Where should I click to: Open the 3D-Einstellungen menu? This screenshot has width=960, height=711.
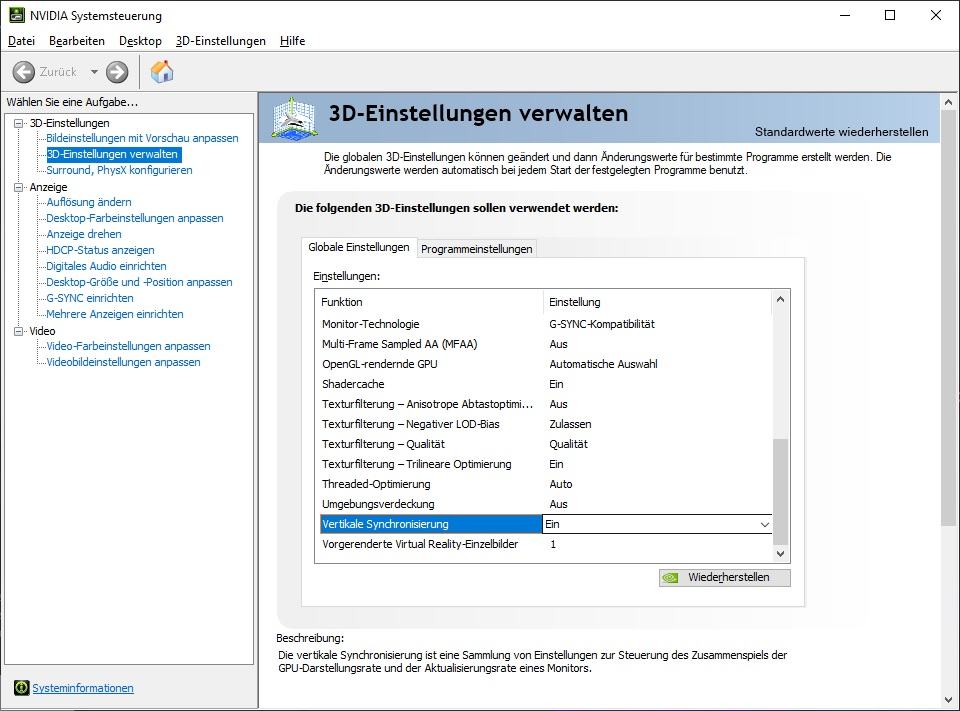point(220,41)
